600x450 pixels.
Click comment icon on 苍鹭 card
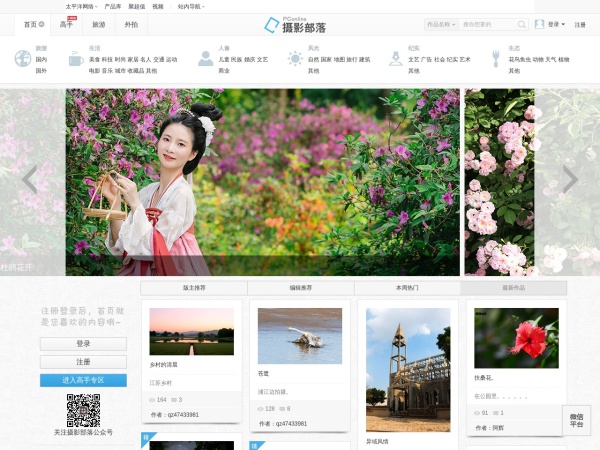point(282,409)
